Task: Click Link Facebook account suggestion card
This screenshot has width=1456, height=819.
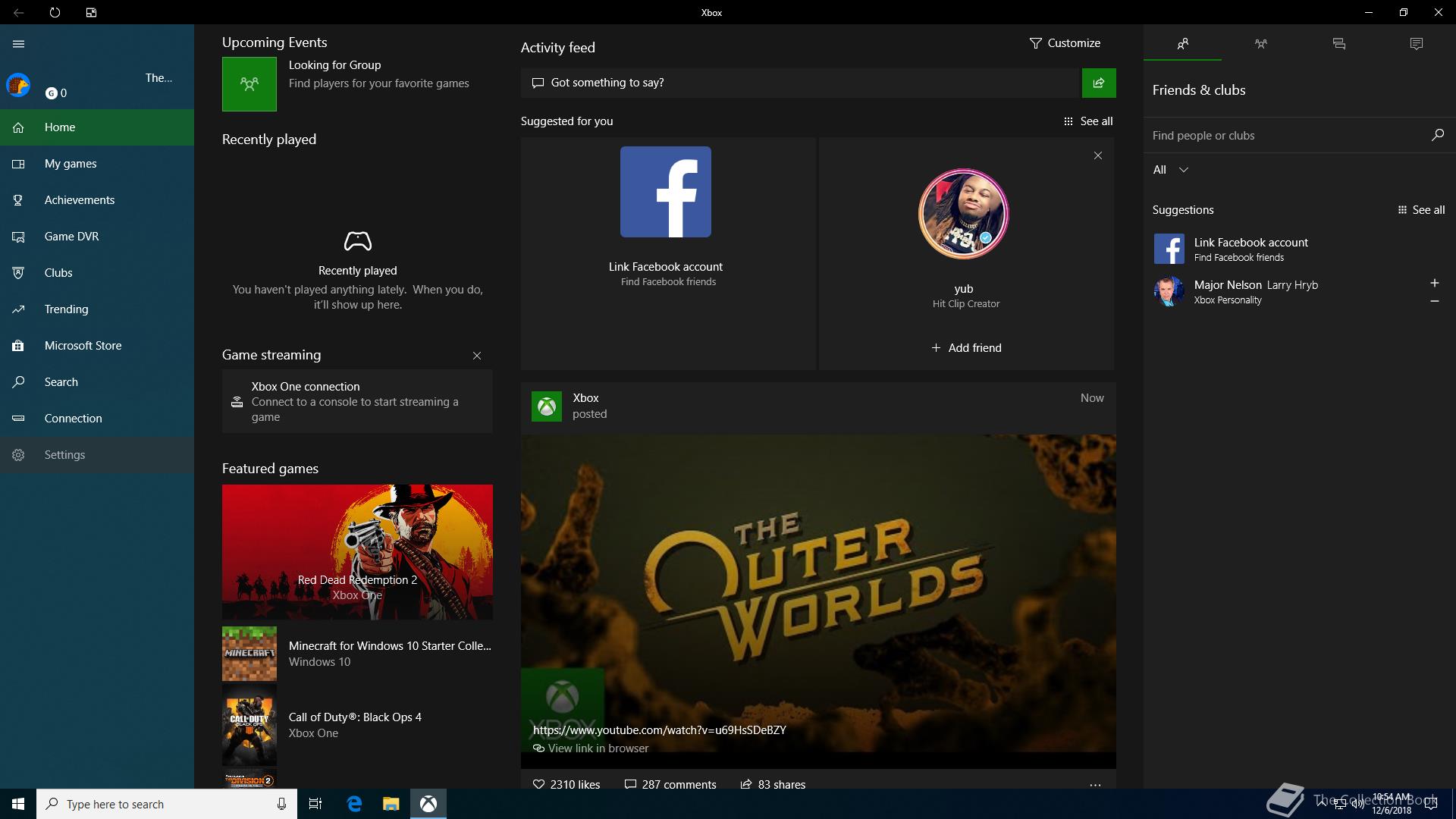Action: tap(668, 253)
